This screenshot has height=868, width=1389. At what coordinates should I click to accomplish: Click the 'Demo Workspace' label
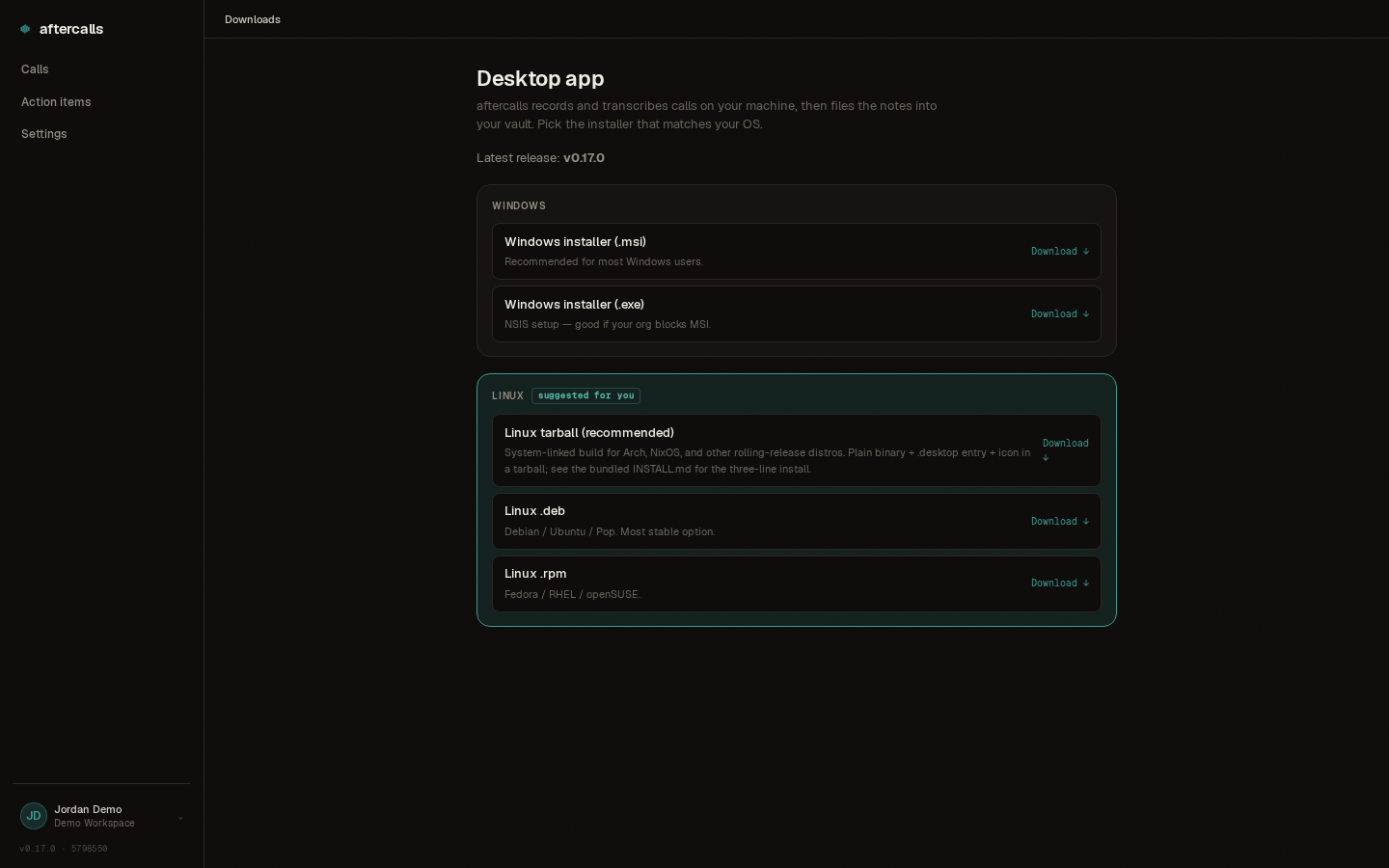point(95,824)
